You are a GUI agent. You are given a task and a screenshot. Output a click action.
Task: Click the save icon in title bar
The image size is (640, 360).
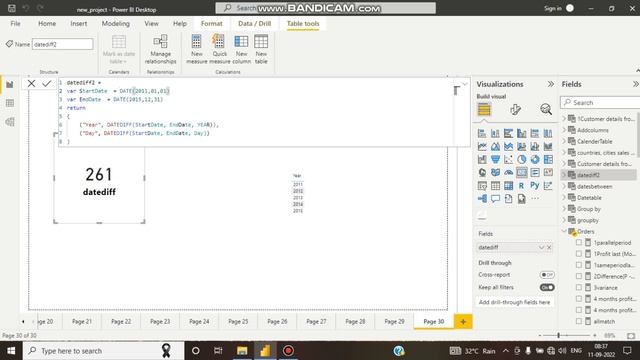[x=12, y=8]
